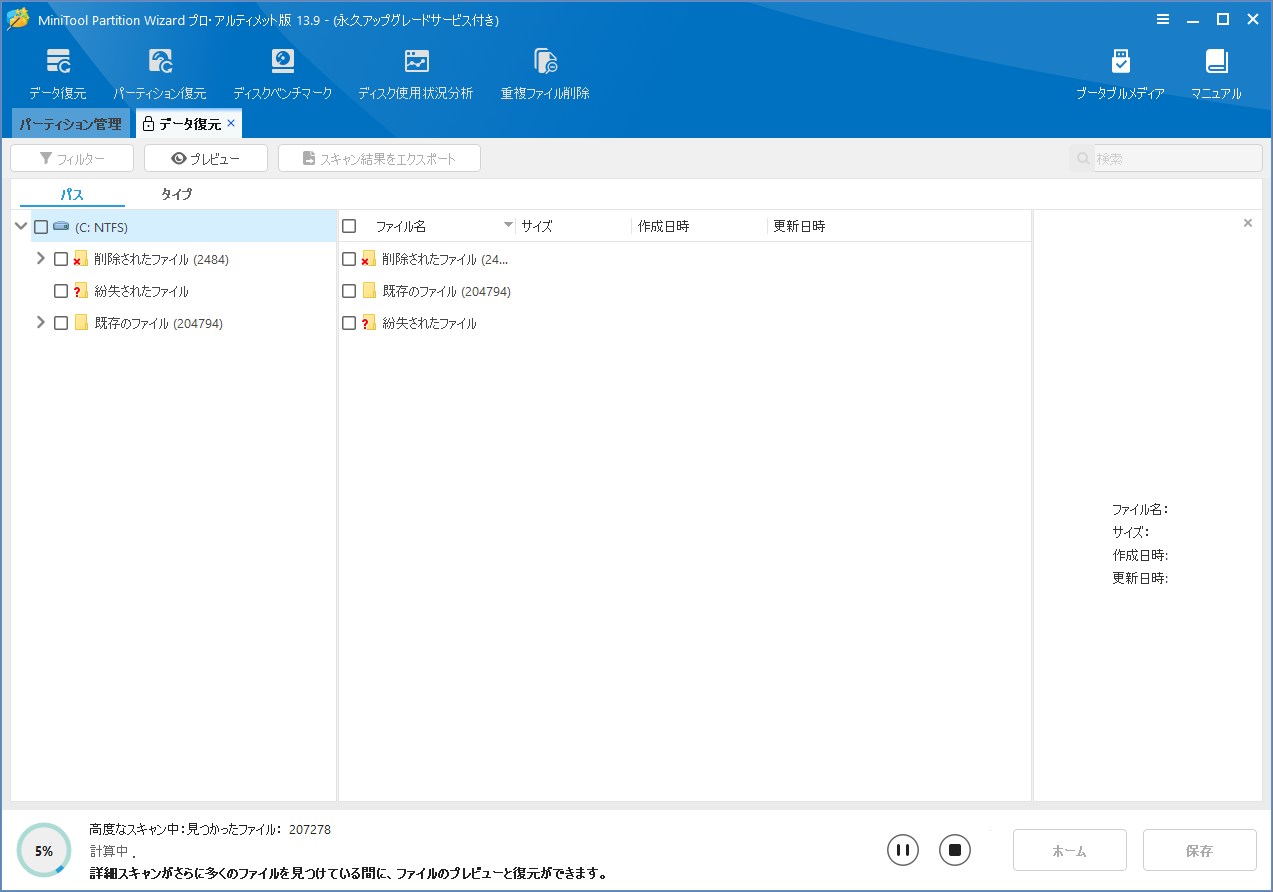The image size is (1273, 892).
Task: Click the 紛失されたファイル folder icon in tree
Action: point(81,291)
